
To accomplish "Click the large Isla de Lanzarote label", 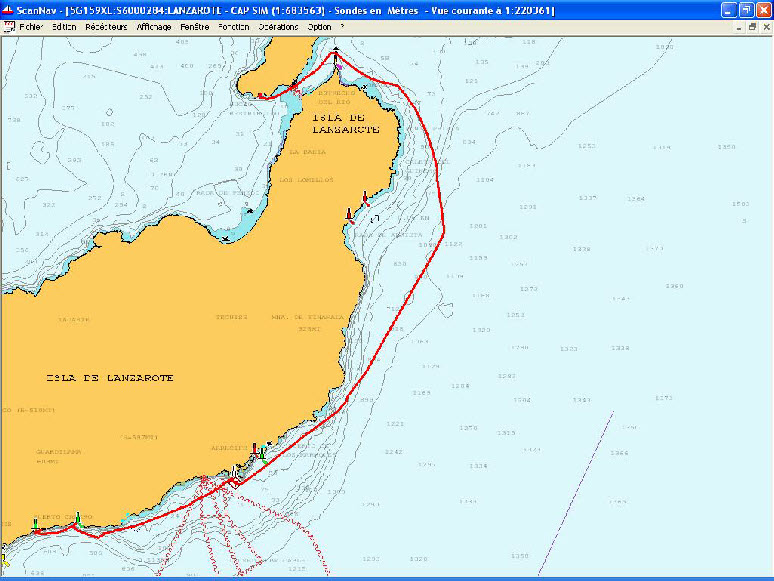I will 111,378.
